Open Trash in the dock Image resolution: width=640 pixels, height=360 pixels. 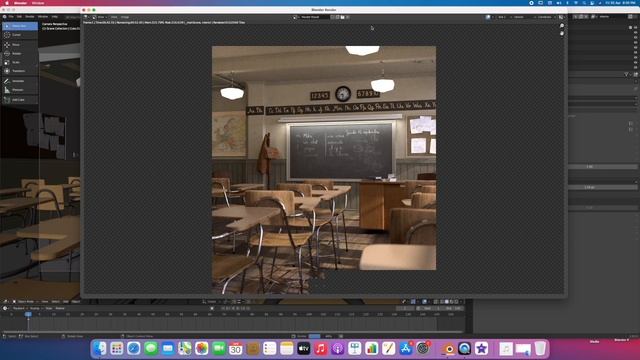540,349
